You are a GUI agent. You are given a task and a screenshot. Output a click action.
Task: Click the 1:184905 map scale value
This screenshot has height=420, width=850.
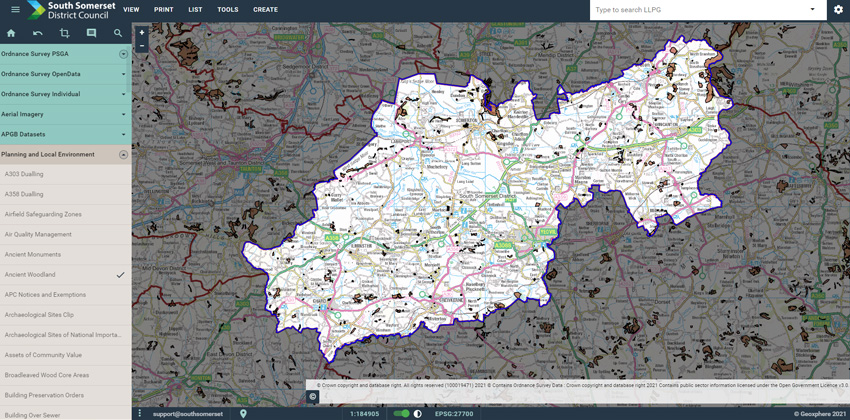pos(365,413)
